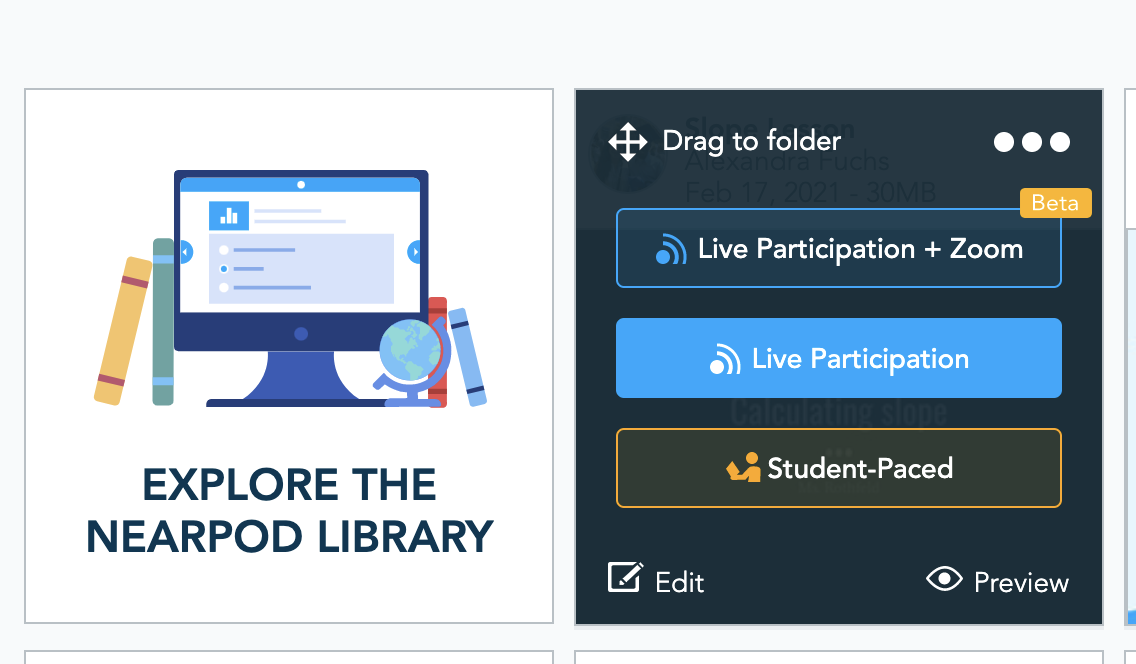The image size is (1136, 664).
Task: Click the yellow book in library illustration
Action: point(122,331)
